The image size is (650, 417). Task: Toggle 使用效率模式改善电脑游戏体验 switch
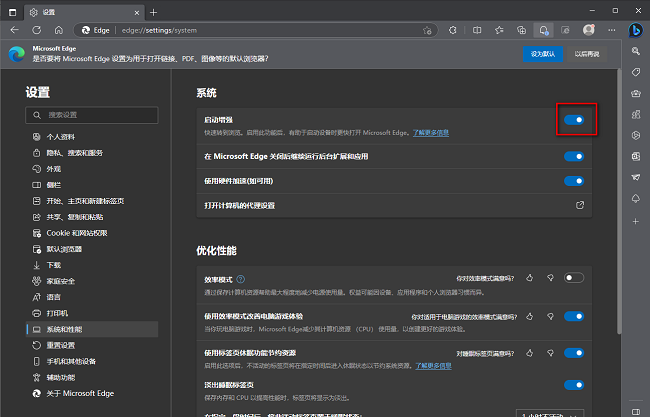[574, 316]
